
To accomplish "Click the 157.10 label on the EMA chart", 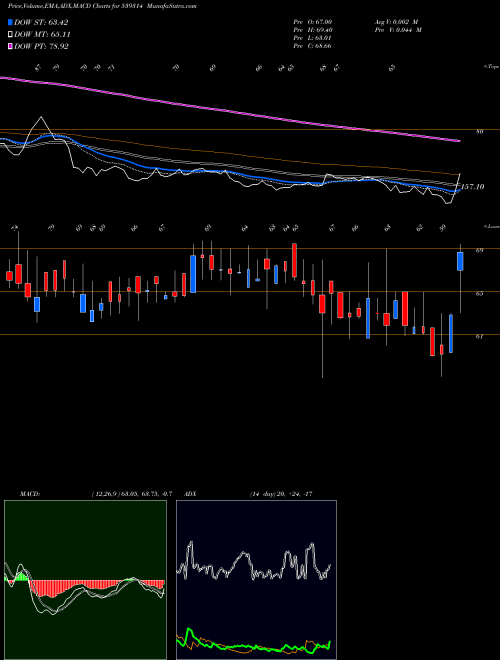I will [473, 186].
